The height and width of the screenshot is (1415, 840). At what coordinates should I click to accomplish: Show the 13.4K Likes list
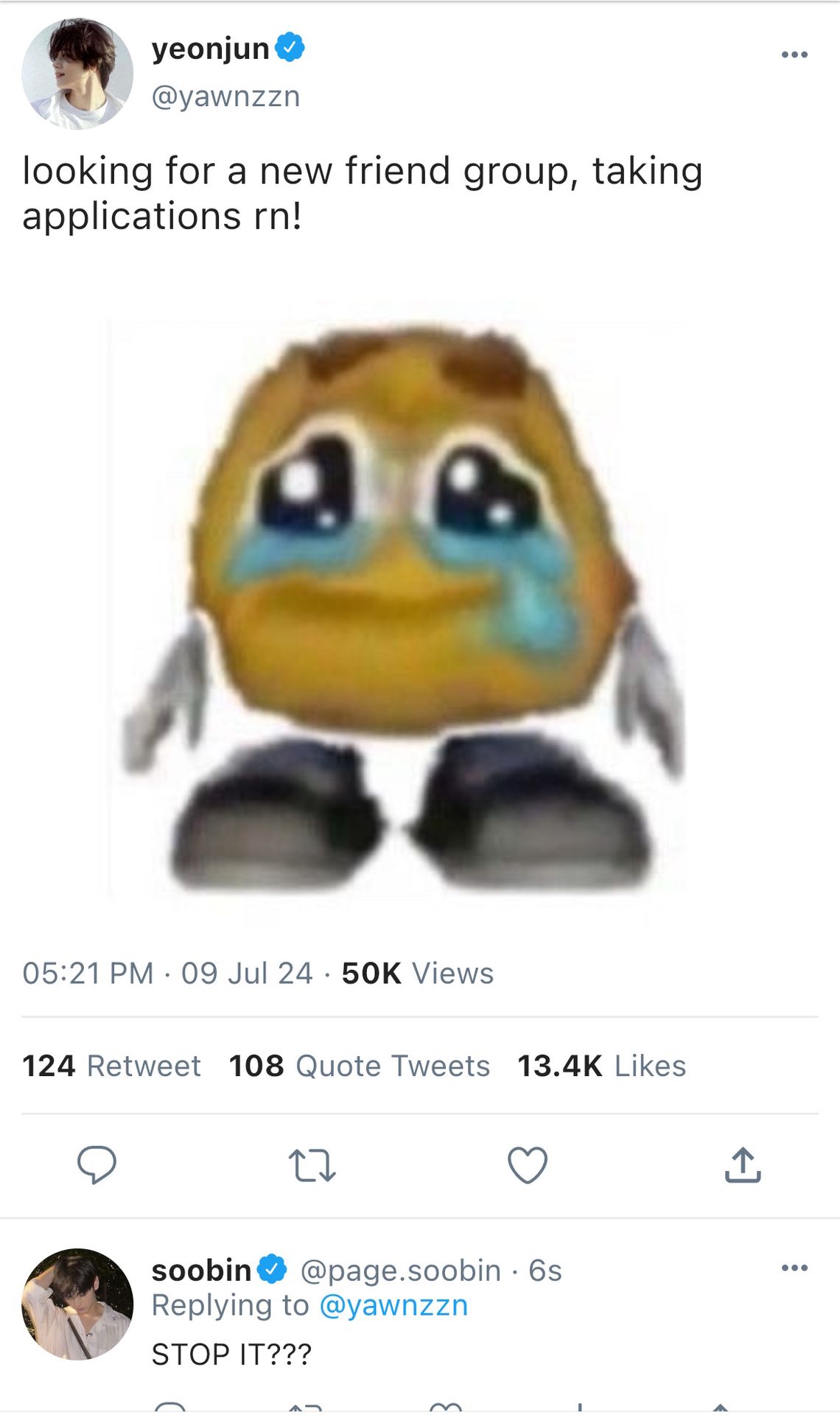point(601,1066)
